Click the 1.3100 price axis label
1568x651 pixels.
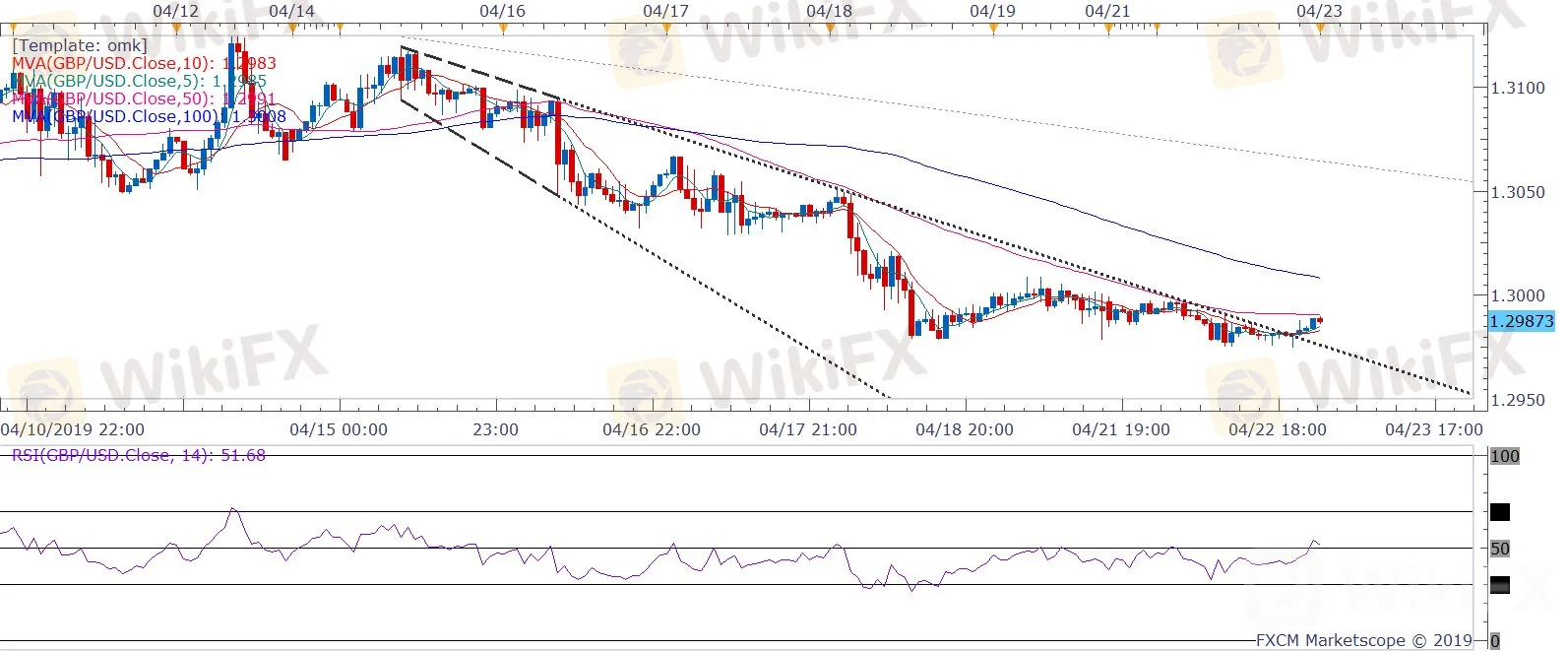click(x=1518, y=88)
